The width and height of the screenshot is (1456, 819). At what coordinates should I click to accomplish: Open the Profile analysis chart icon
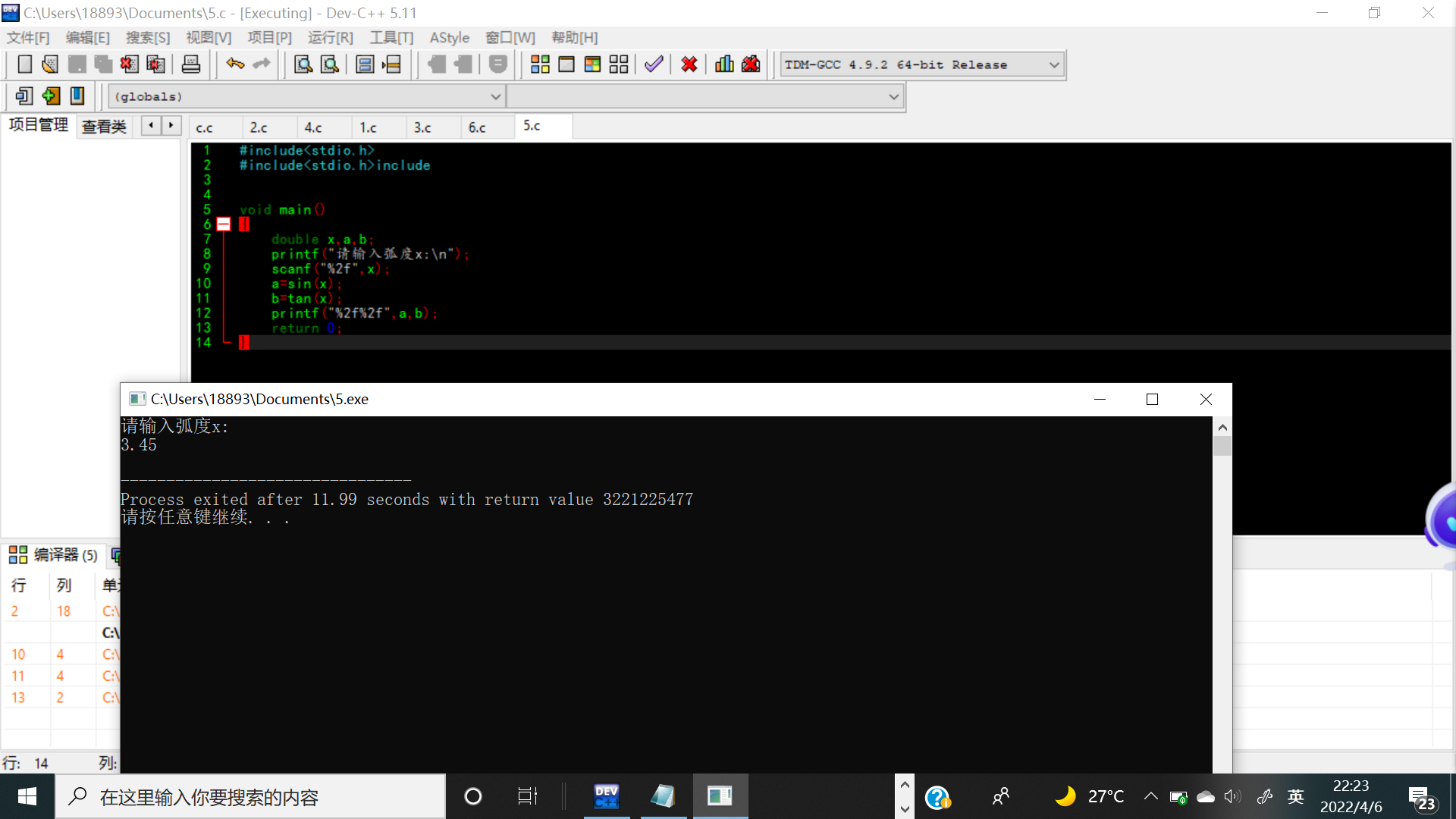point(724,64)
